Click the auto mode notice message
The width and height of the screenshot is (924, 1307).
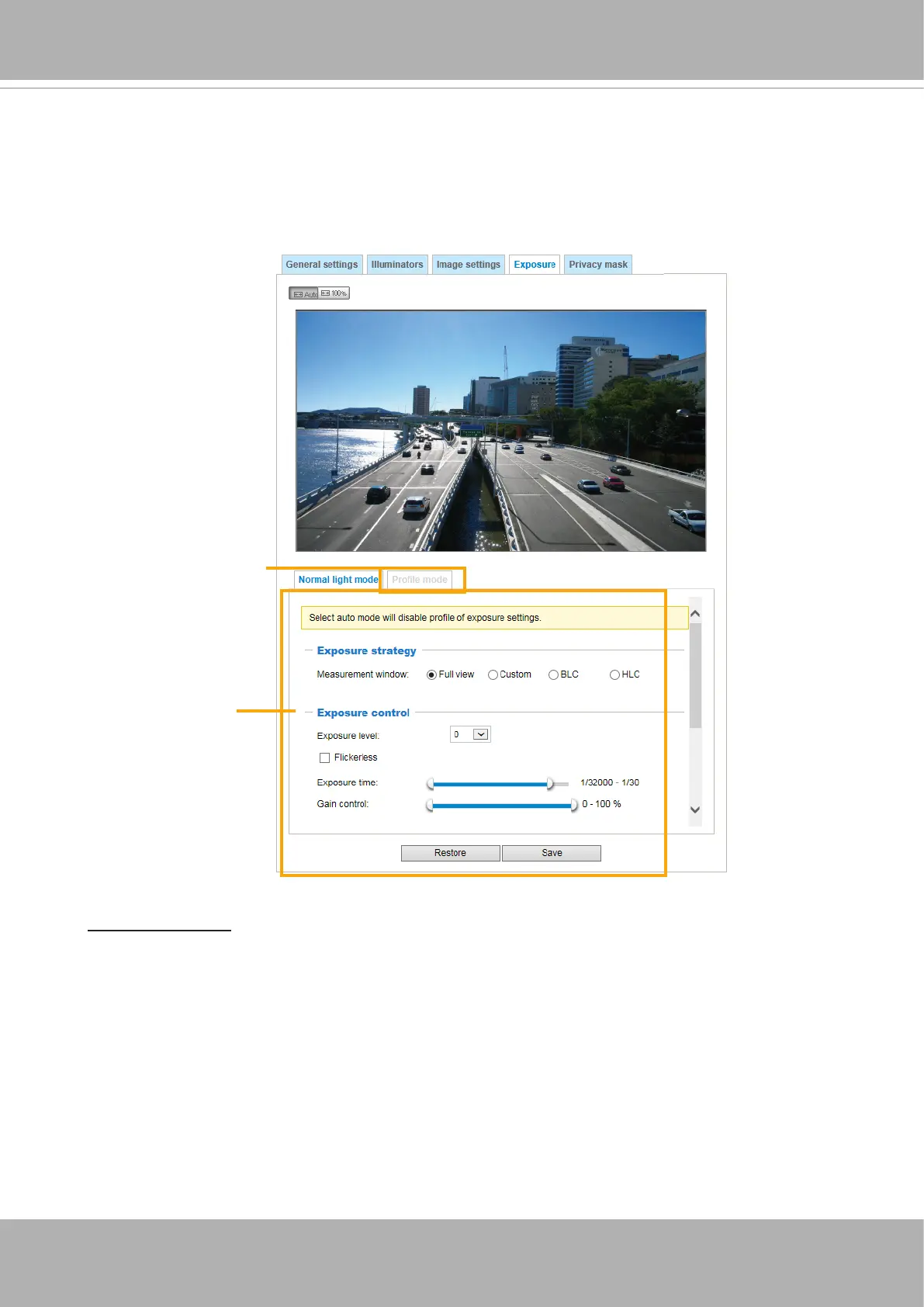(x=494, y=618)
